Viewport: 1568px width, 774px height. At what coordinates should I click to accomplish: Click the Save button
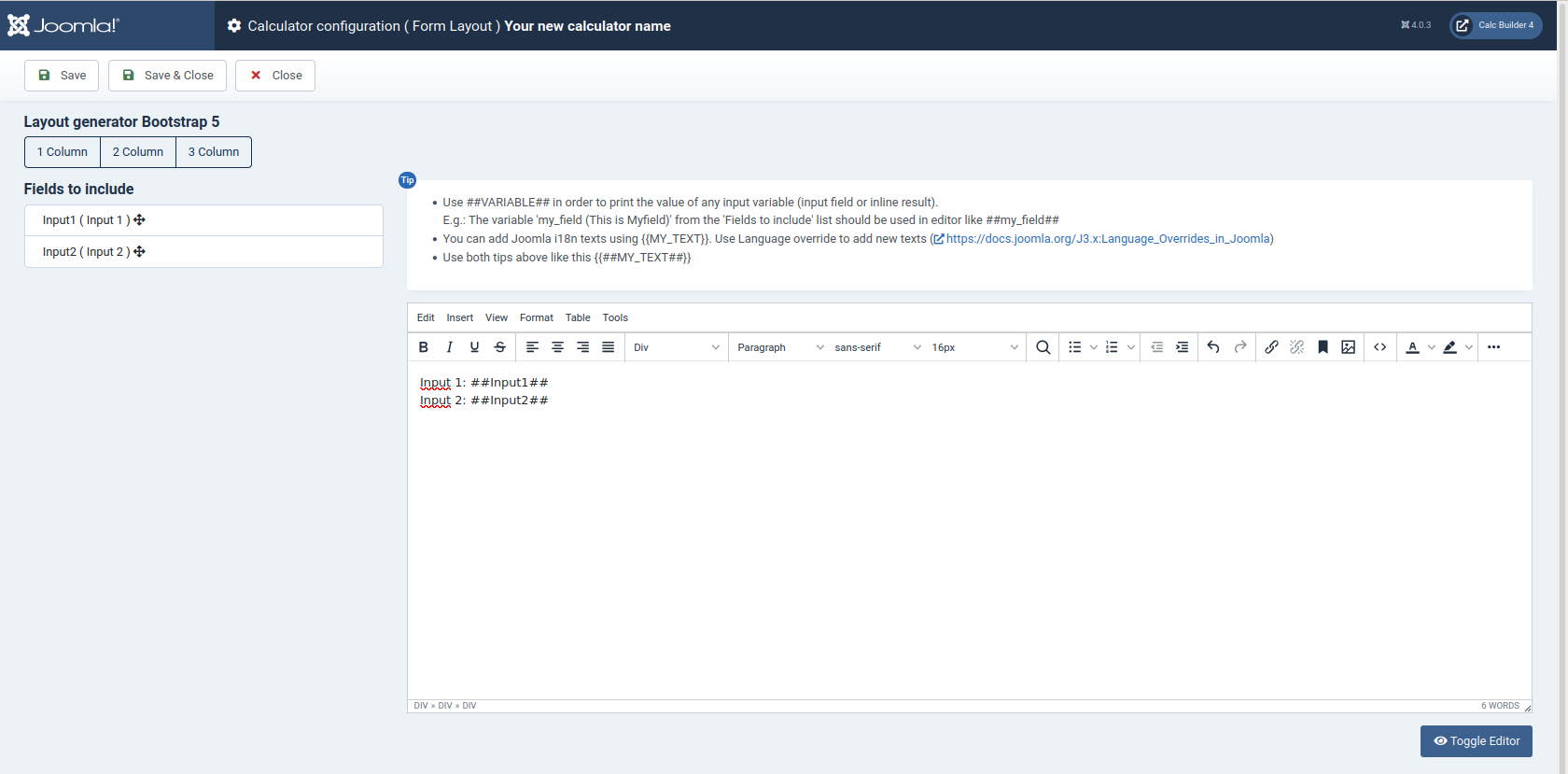62,76
